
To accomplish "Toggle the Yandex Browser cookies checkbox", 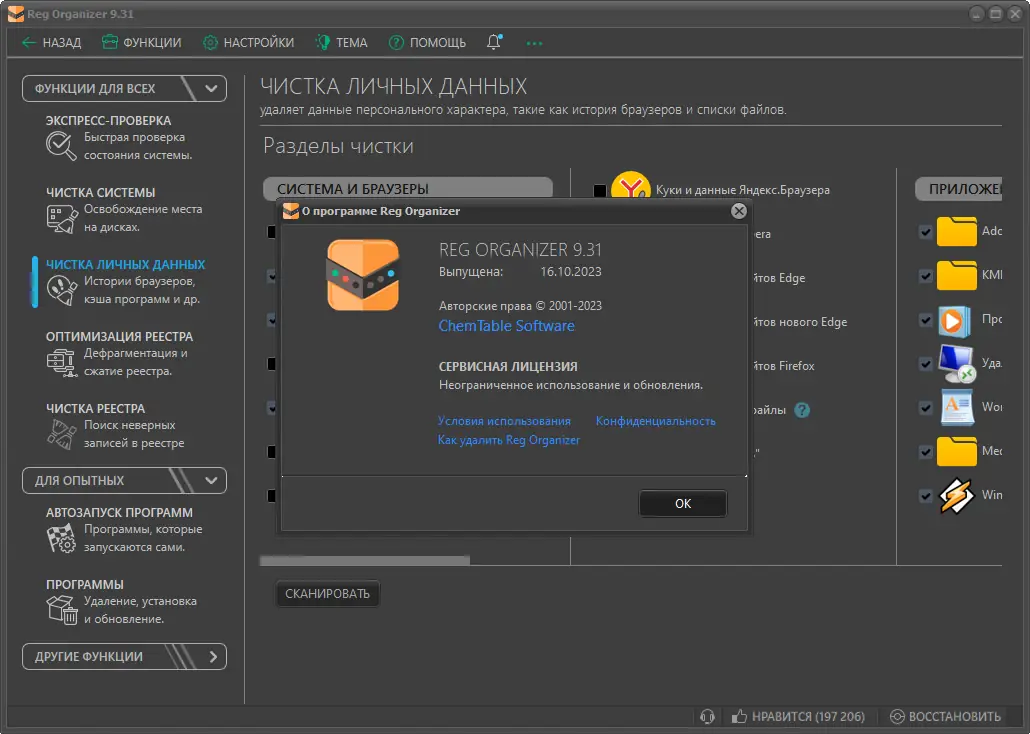I will [600, 190].
